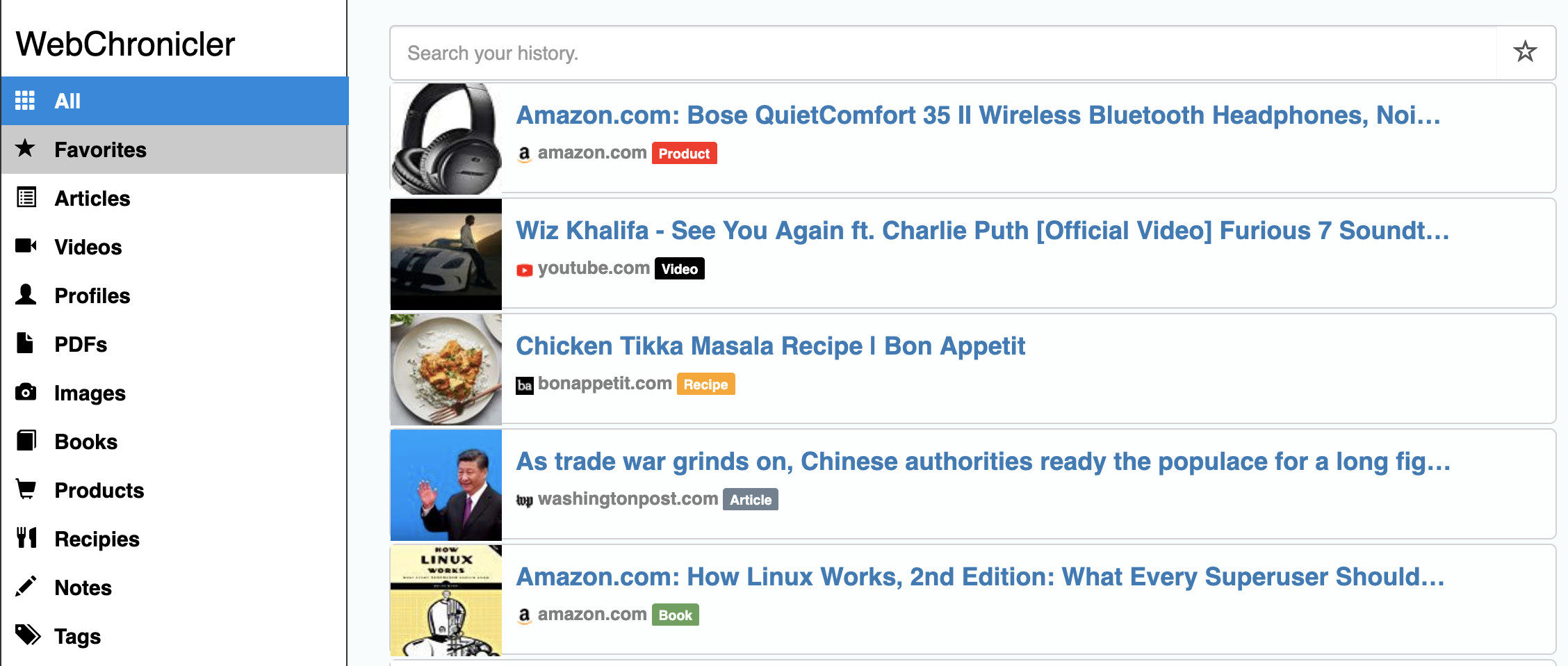Image resolution: width=1568 pixels, height=666 pixels.
Task: Open the Chicken Tikka Masala Recipe link
Action: coord(770,346)
